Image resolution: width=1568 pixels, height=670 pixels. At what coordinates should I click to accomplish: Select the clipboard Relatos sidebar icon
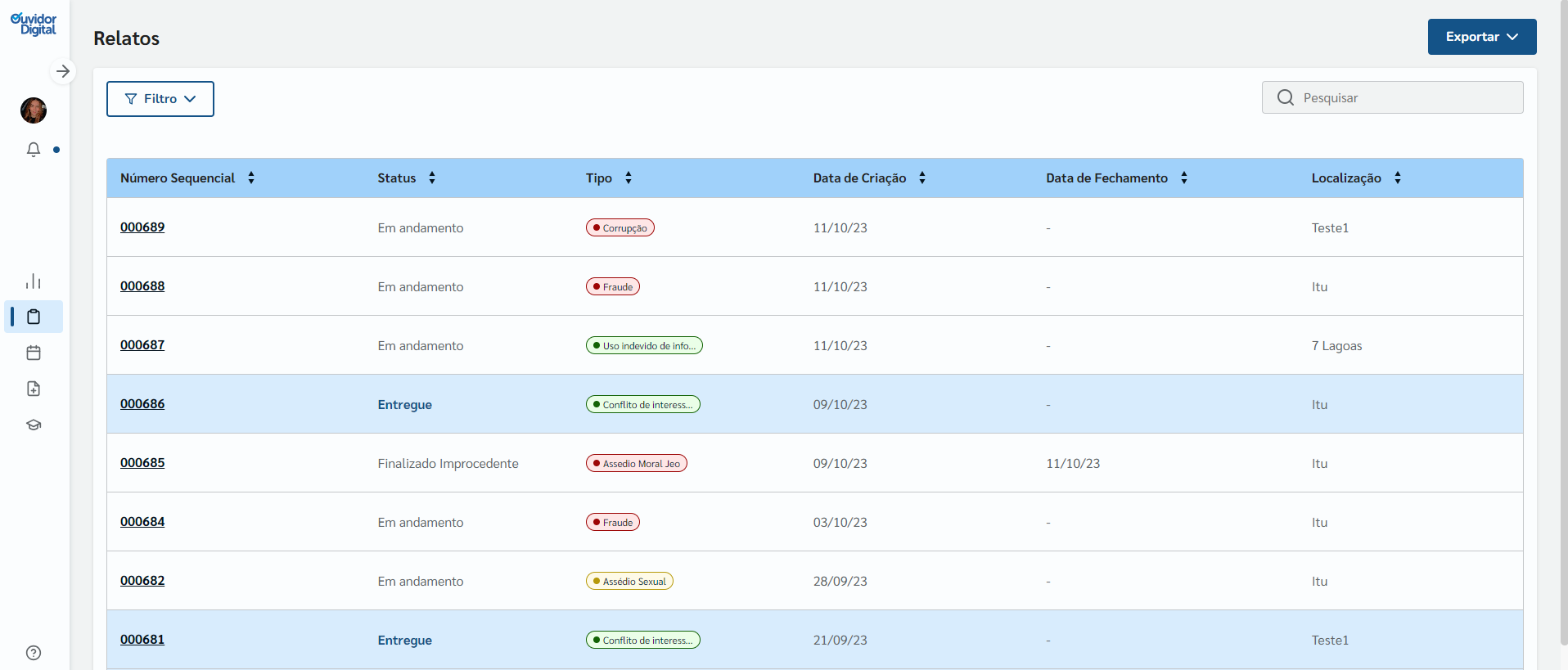pyautogui.click(x=34, y=317)
